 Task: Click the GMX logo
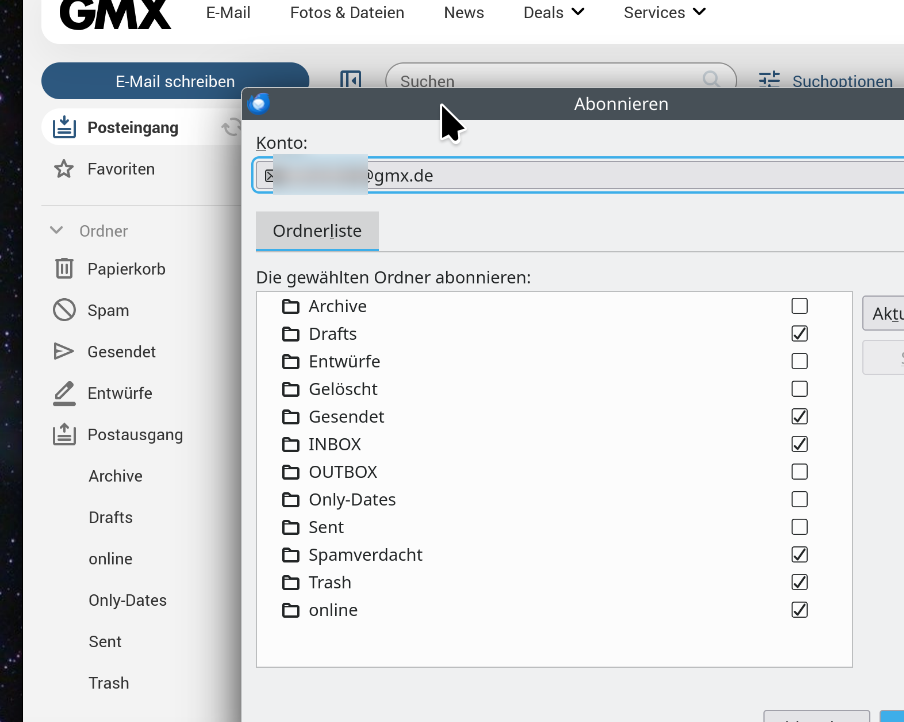point(115,14)
